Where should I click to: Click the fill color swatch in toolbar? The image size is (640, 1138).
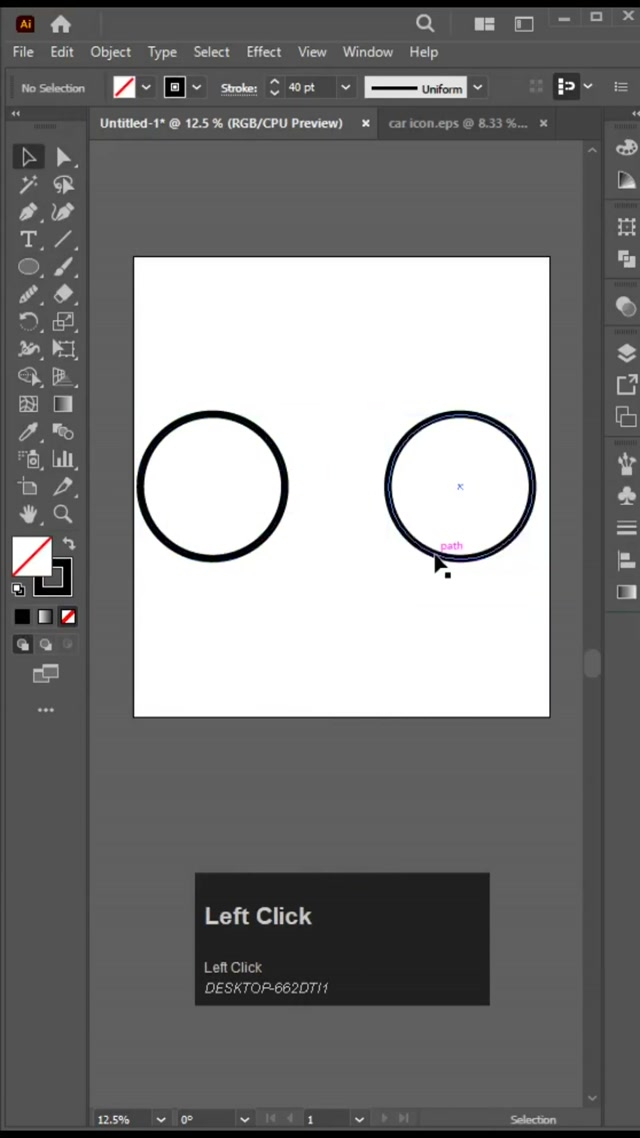tap(31, 557)
